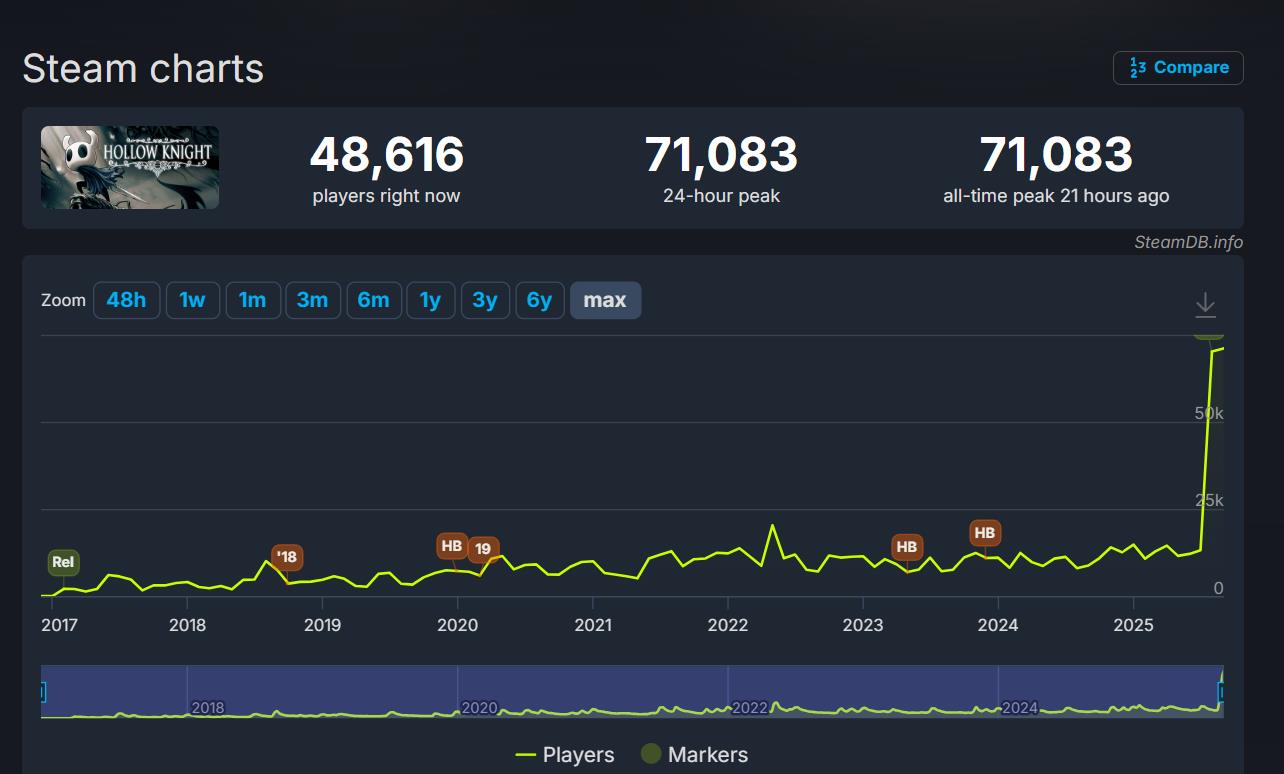
Task: Choose the 3m zoom option
Action: [312, 300]
